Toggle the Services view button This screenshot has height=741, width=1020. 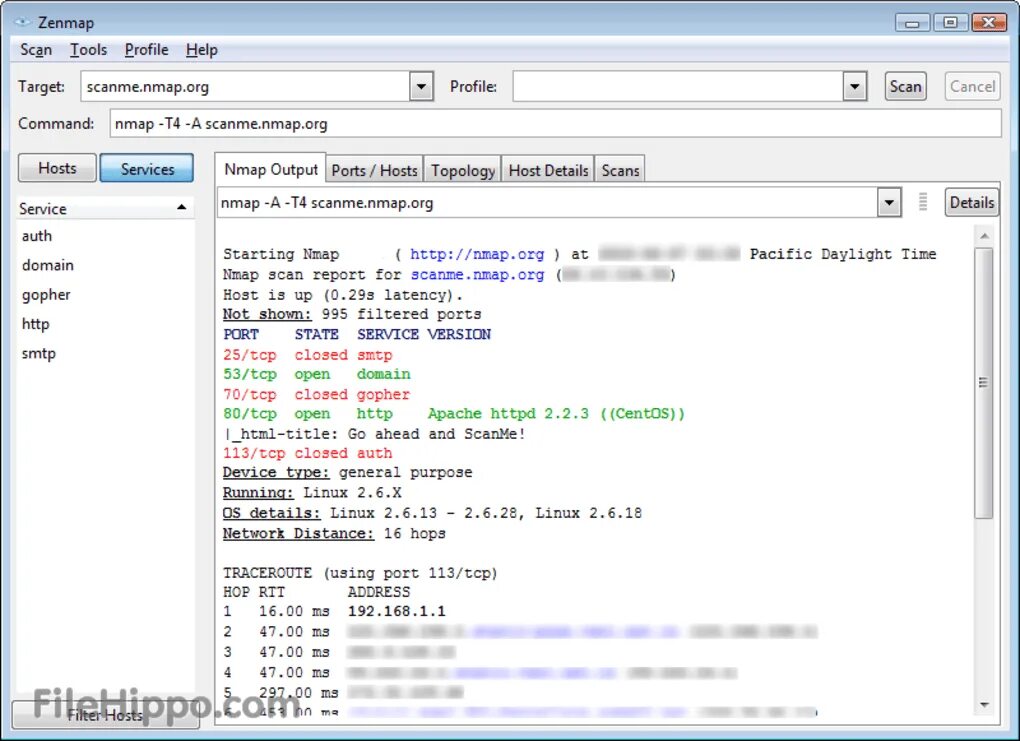click(147, 168)
